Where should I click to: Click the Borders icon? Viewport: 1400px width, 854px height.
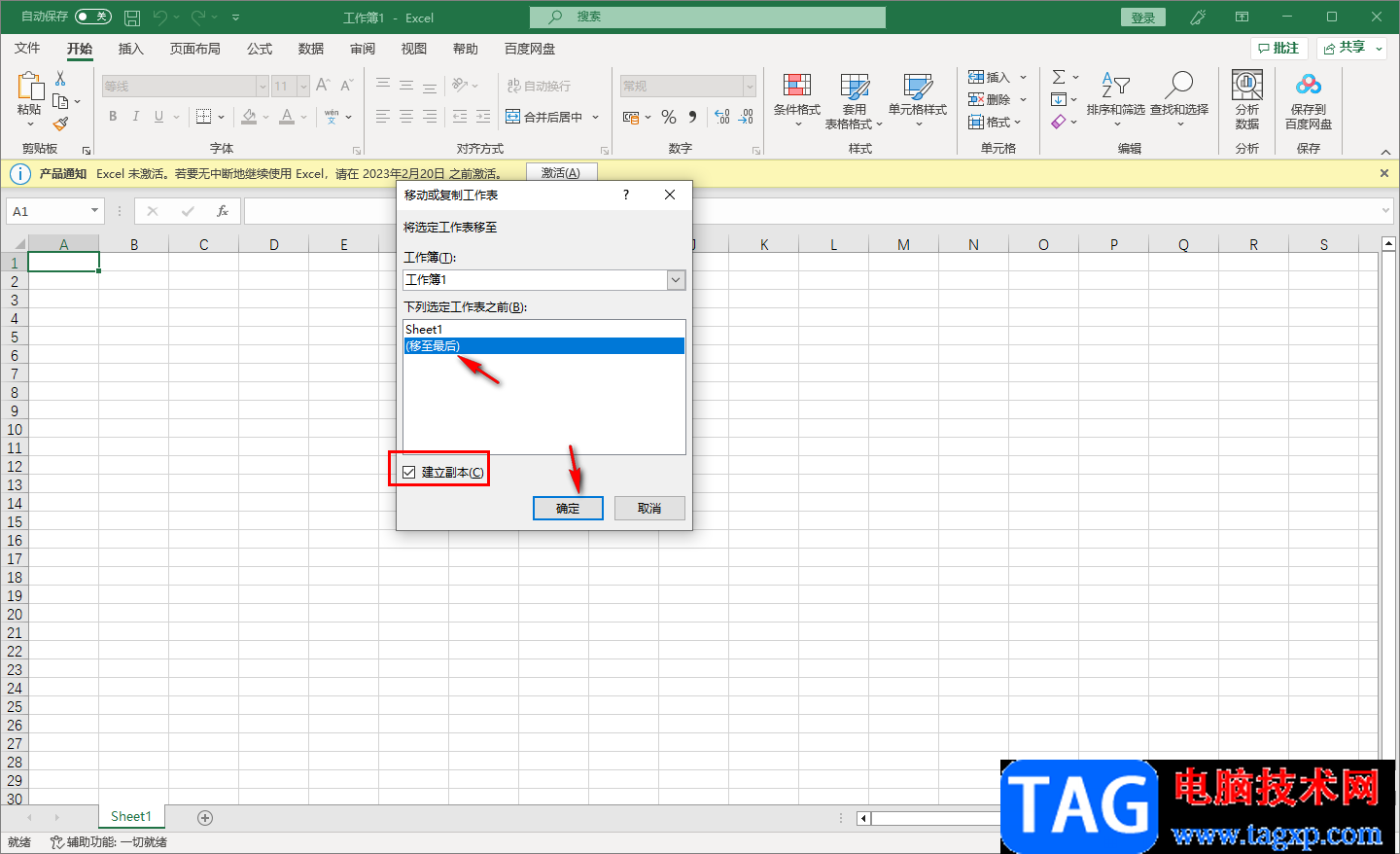[203, 117]
